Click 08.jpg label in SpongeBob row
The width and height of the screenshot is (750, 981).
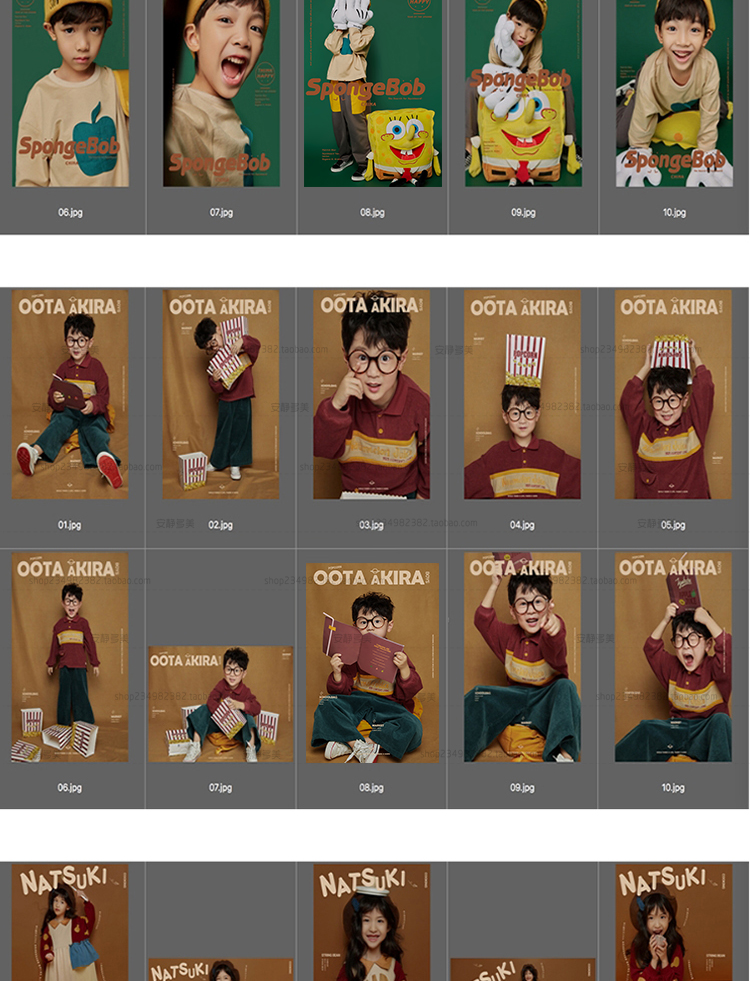(x=372, y=213)
